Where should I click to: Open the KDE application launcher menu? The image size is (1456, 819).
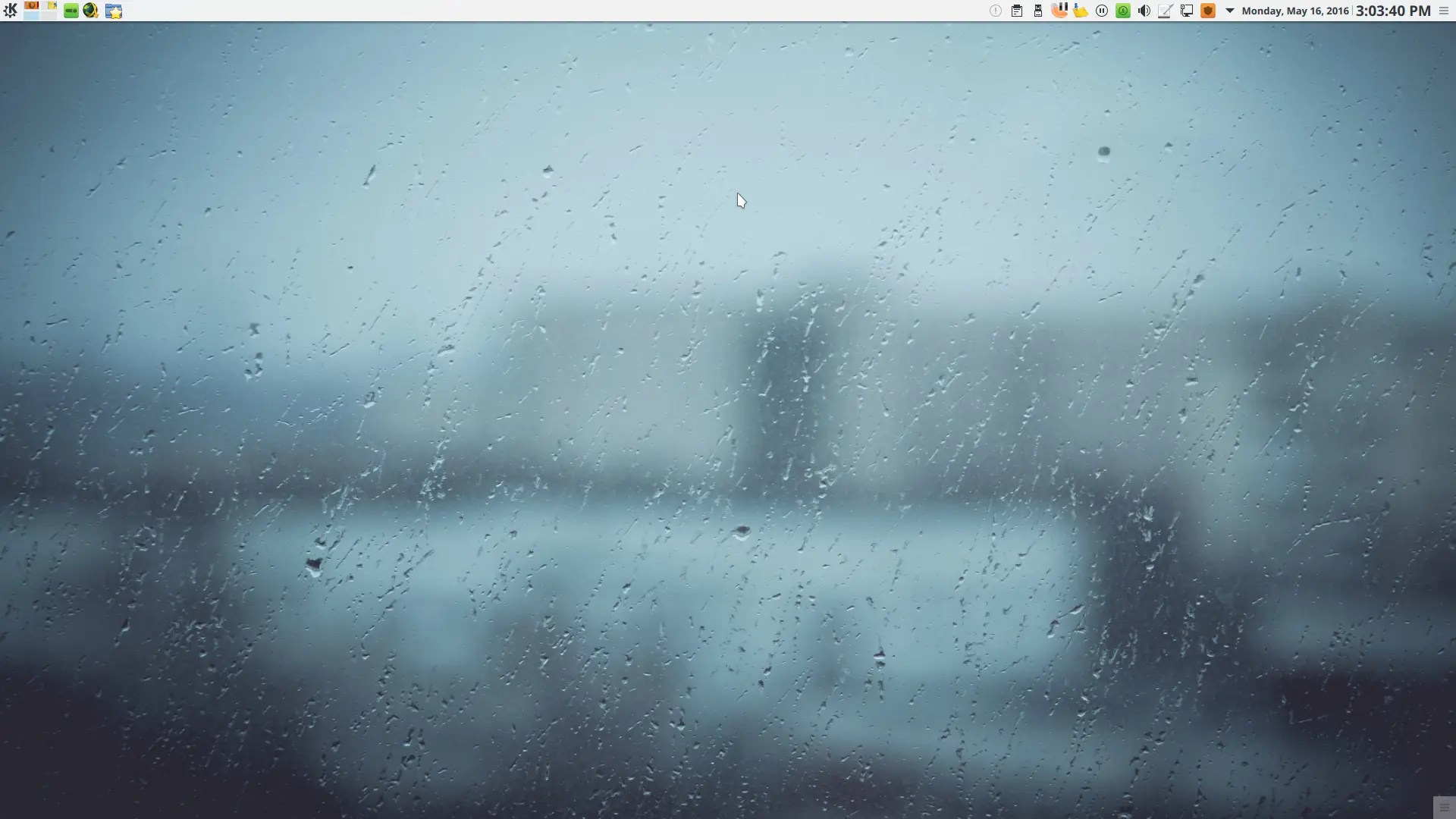10,11
